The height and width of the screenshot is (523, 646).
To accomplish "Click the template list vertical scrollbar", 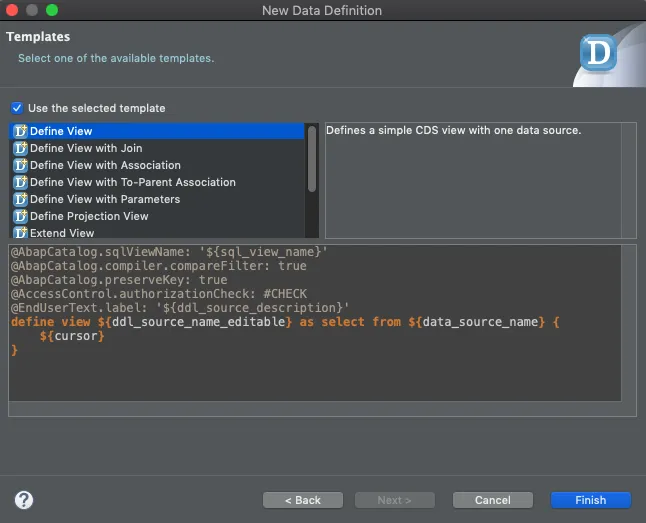I will pos(312,160).
